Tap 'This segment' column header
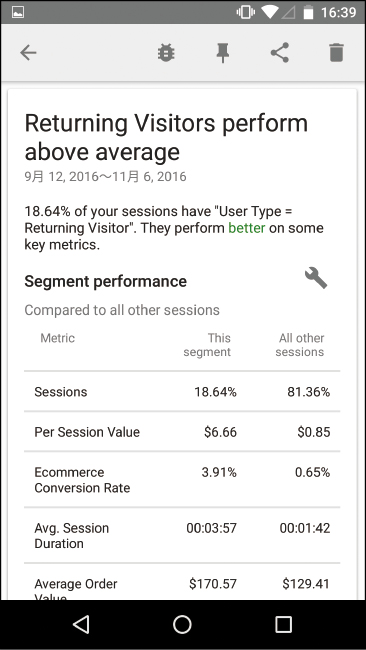 [207, 345]
